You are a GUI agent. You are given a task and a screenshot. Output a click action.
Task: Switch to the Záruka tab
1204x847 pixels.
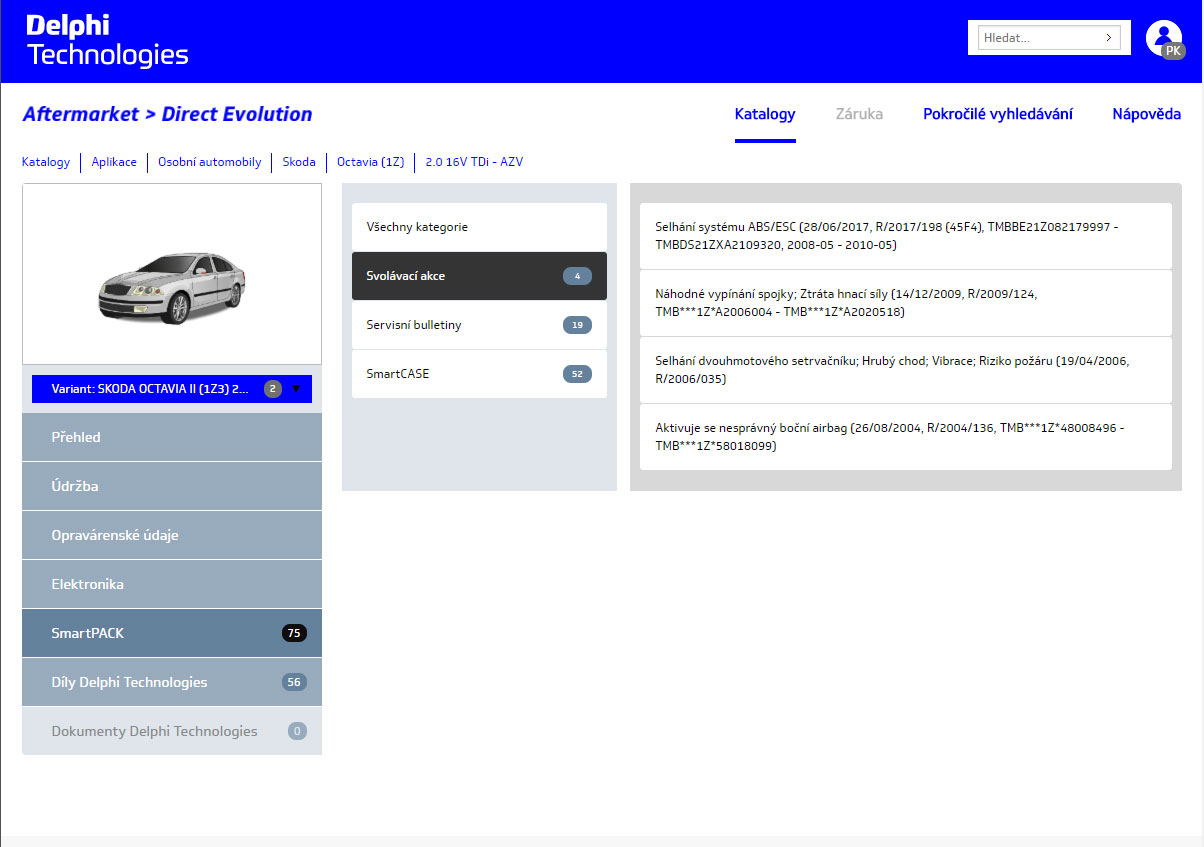pos(859,114)
